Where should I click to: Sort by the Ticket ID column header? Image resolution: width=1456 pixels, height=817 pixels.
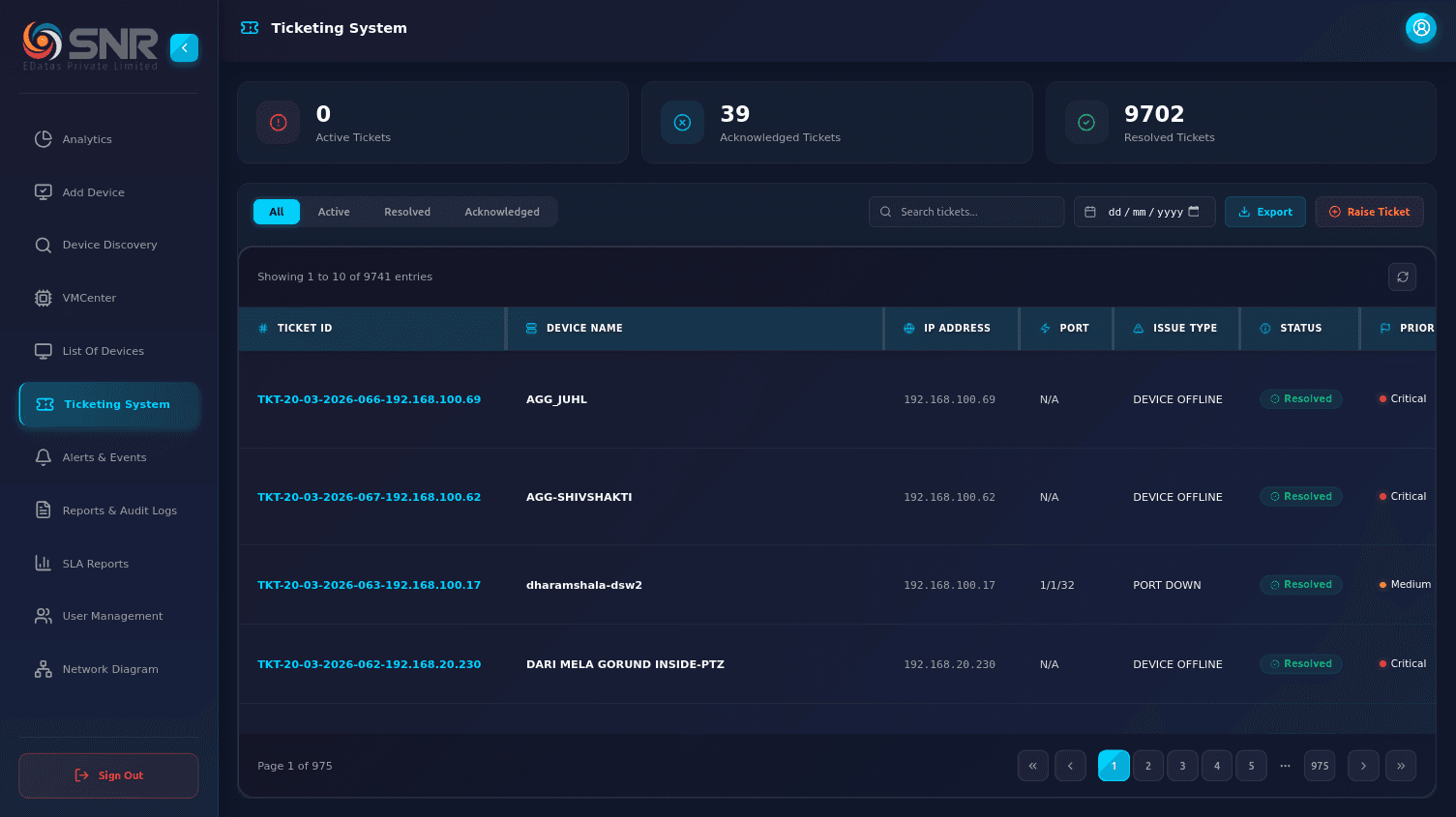304,329
